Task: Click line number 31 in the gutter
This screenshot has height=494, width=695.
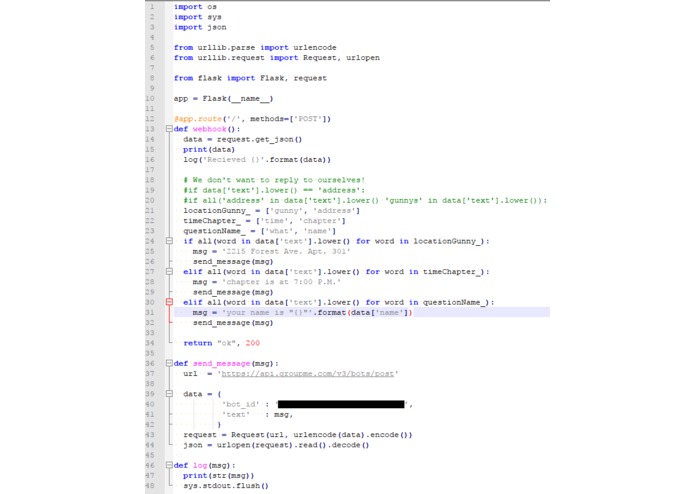Action: pyautogui.click(x=150, y=313)
